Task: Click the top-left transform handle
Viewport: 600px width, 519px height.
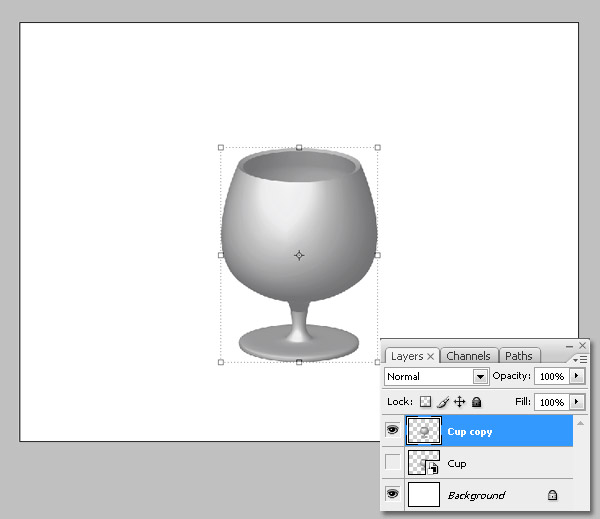Action: click(x=221, y=147)
